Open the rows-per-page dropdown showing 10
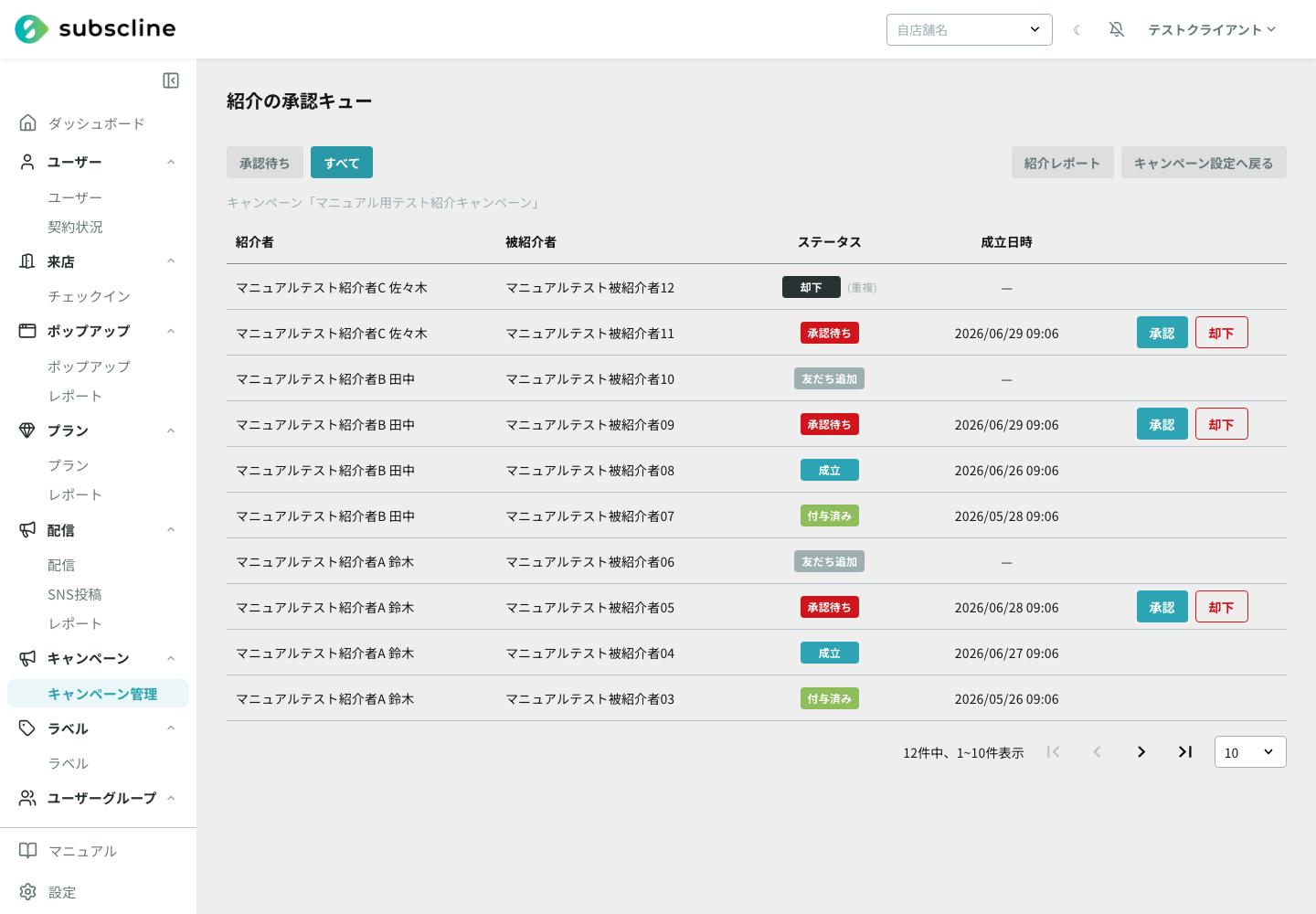 pos(1250,751)
